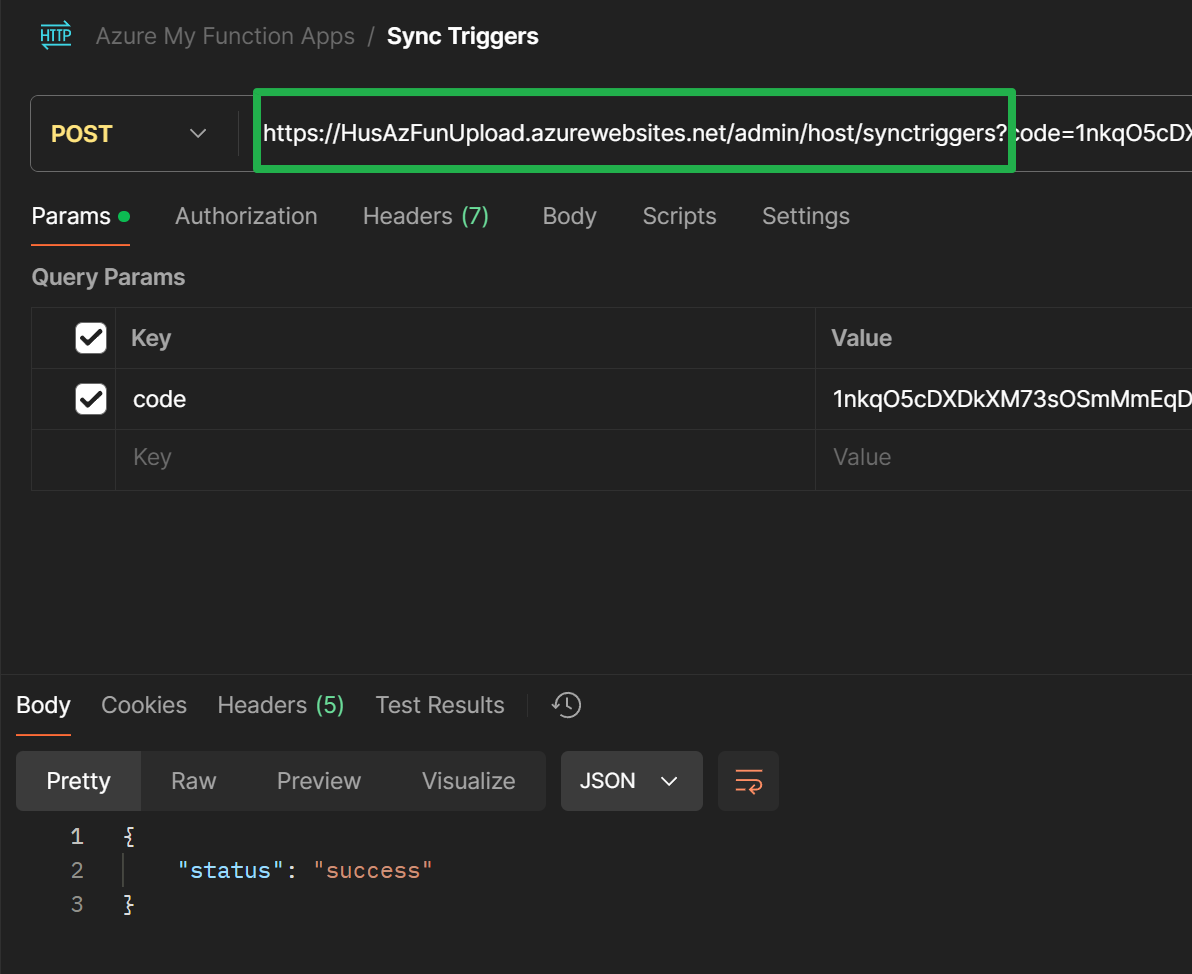Toggle the select-all Key header checkbox
1192x974 pixels.
(90, 338)
